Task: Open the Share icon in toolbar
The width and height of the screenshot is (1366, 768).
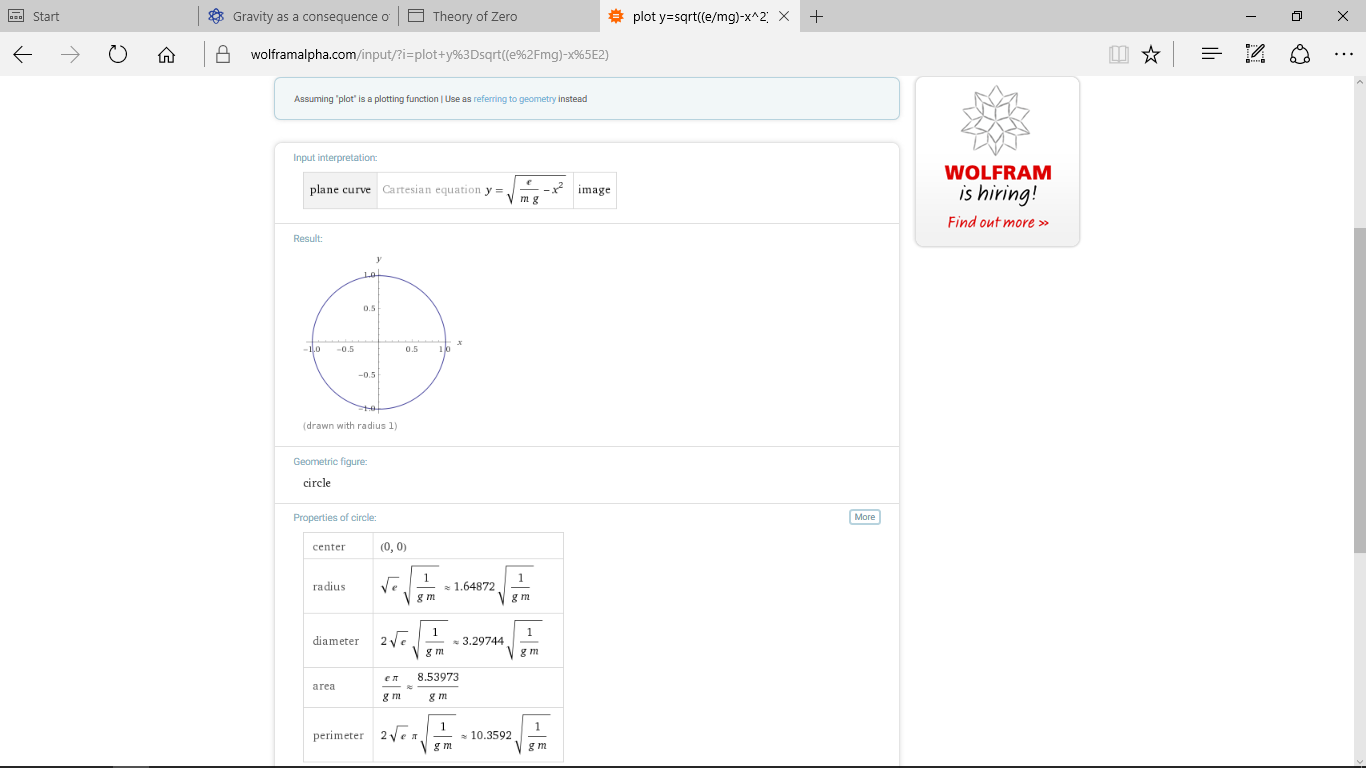Action: (1300, 55)
